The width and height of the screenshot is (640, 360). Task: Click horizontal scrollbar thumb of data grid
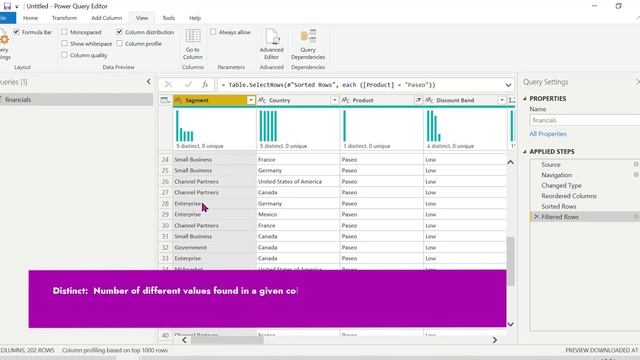pyautogui.click(x=227, y=340)
